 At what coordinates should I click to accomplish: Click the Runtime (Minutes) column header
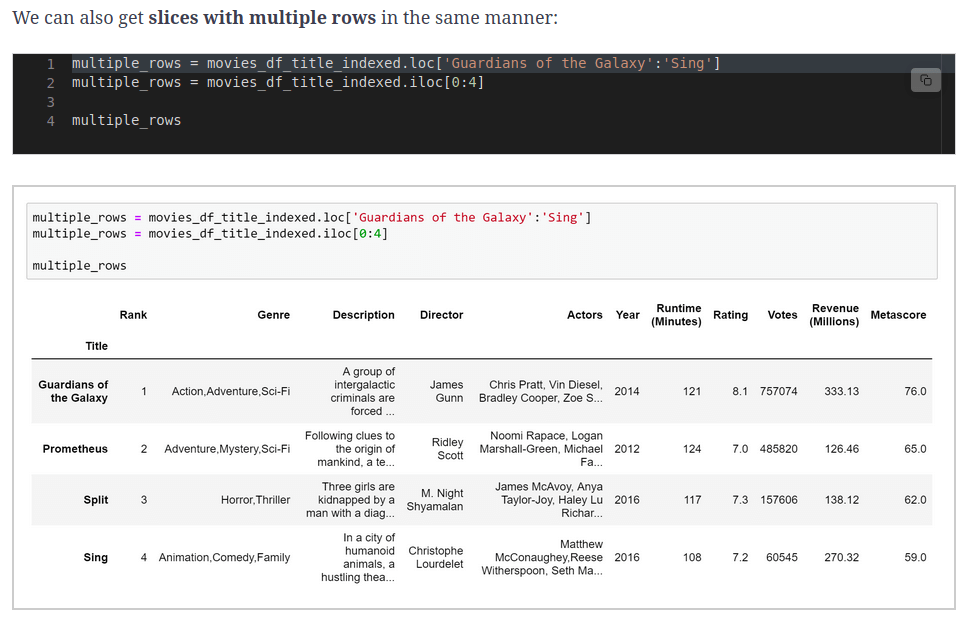[x=676, y=315]
